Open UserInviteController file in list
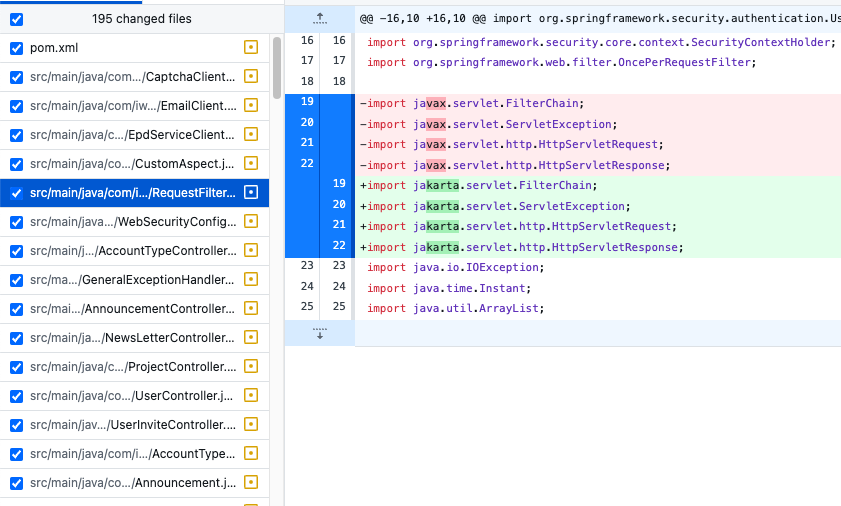 [x=133, y=424]
